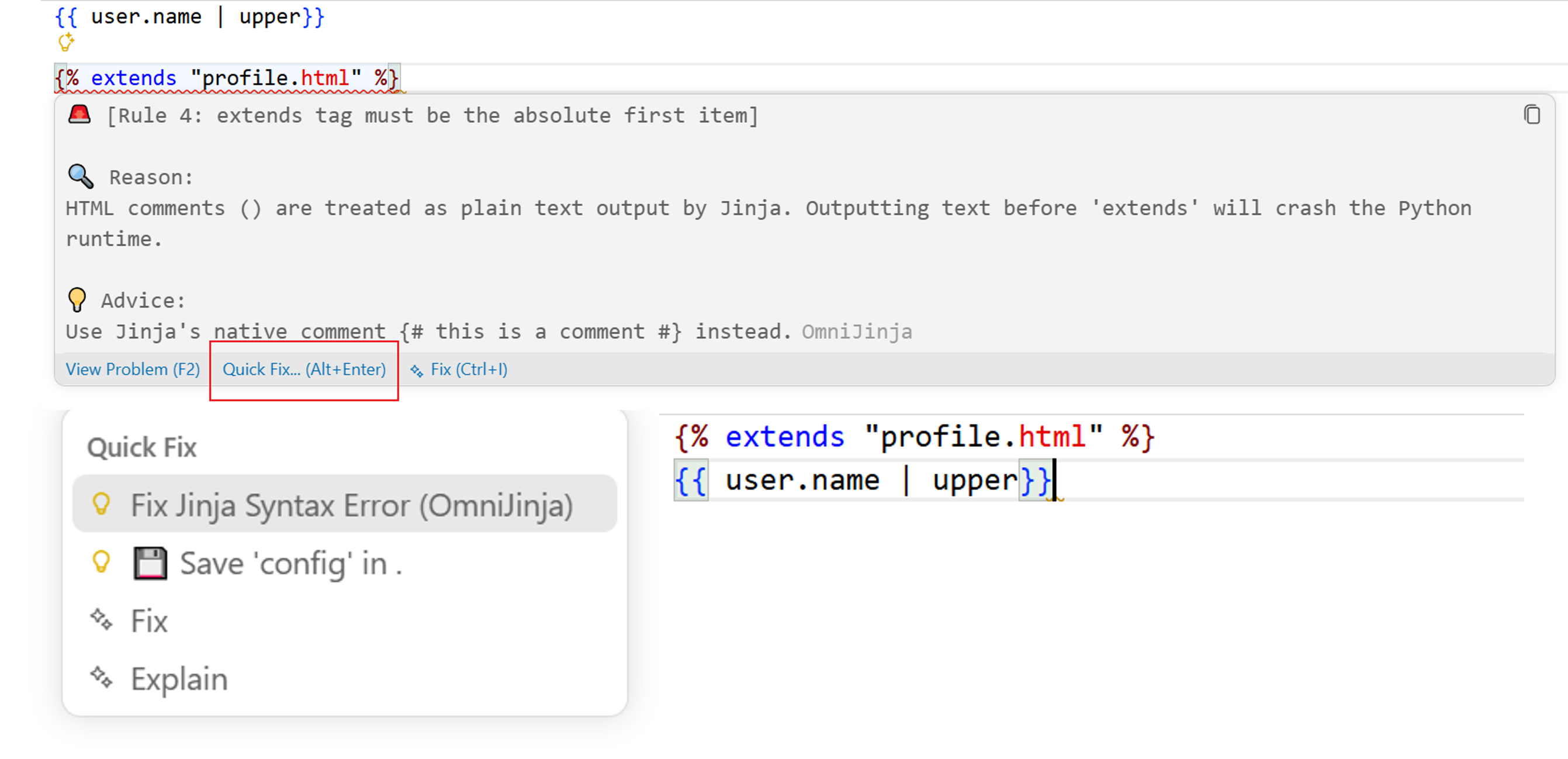This screenshot has width=1568, height=759.
Task: Click the Advice: label
Action: pyautogui.click(x=143, y=301)
